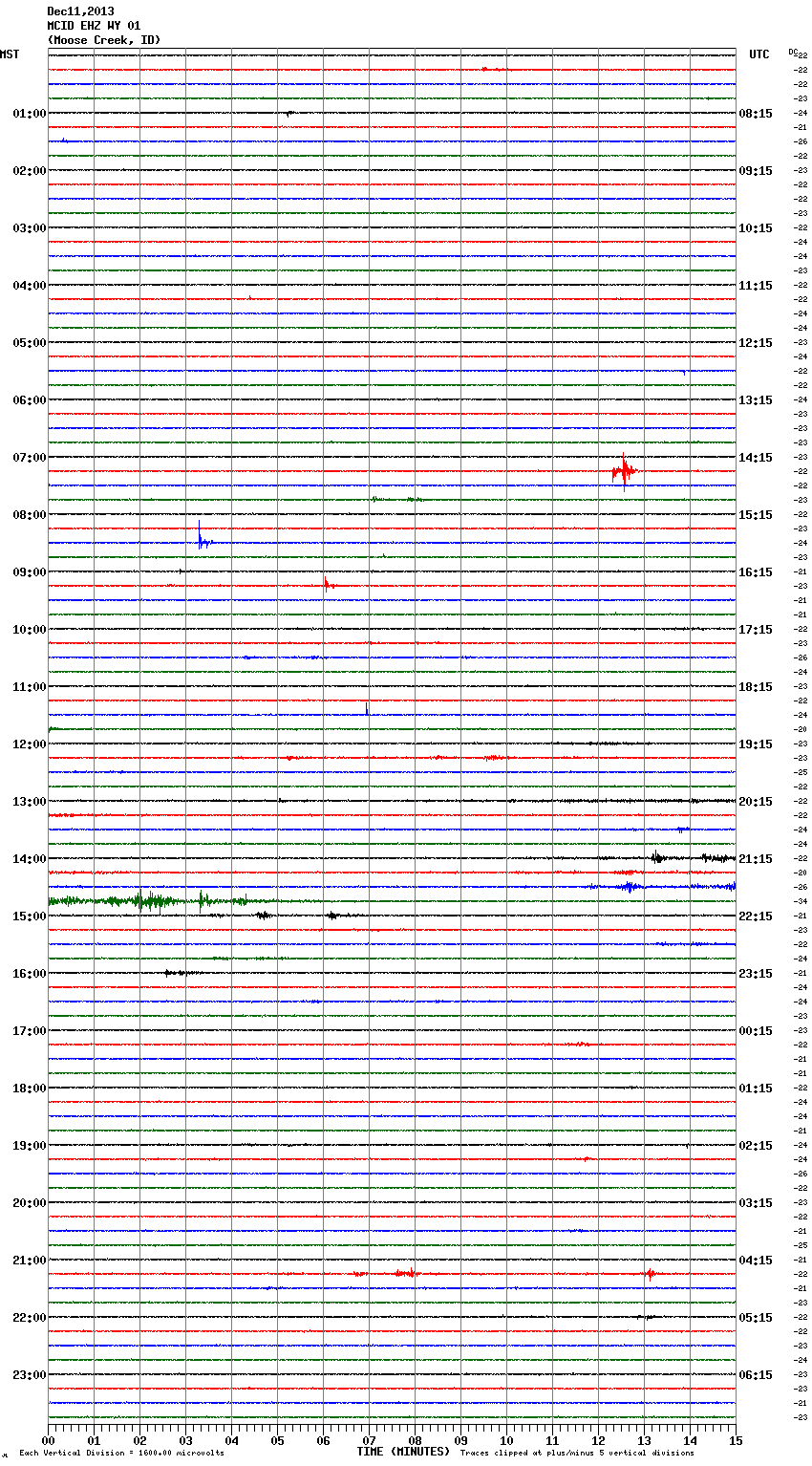Screen dimensions: 812x1466
Task: Select the 02:00 MST row label
Action: [29, 171]
